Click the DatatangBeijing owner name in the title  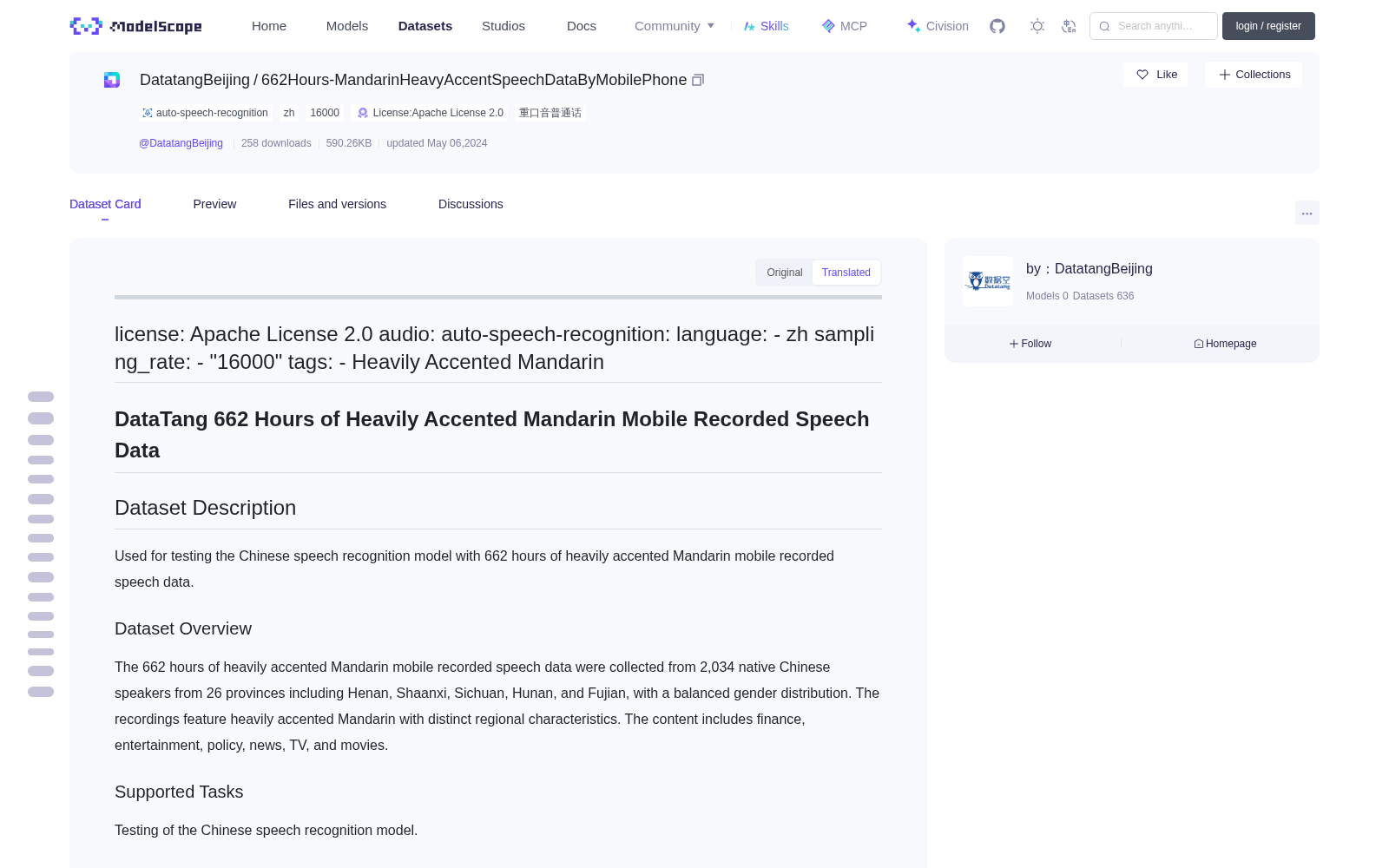(x=194, y=80)
